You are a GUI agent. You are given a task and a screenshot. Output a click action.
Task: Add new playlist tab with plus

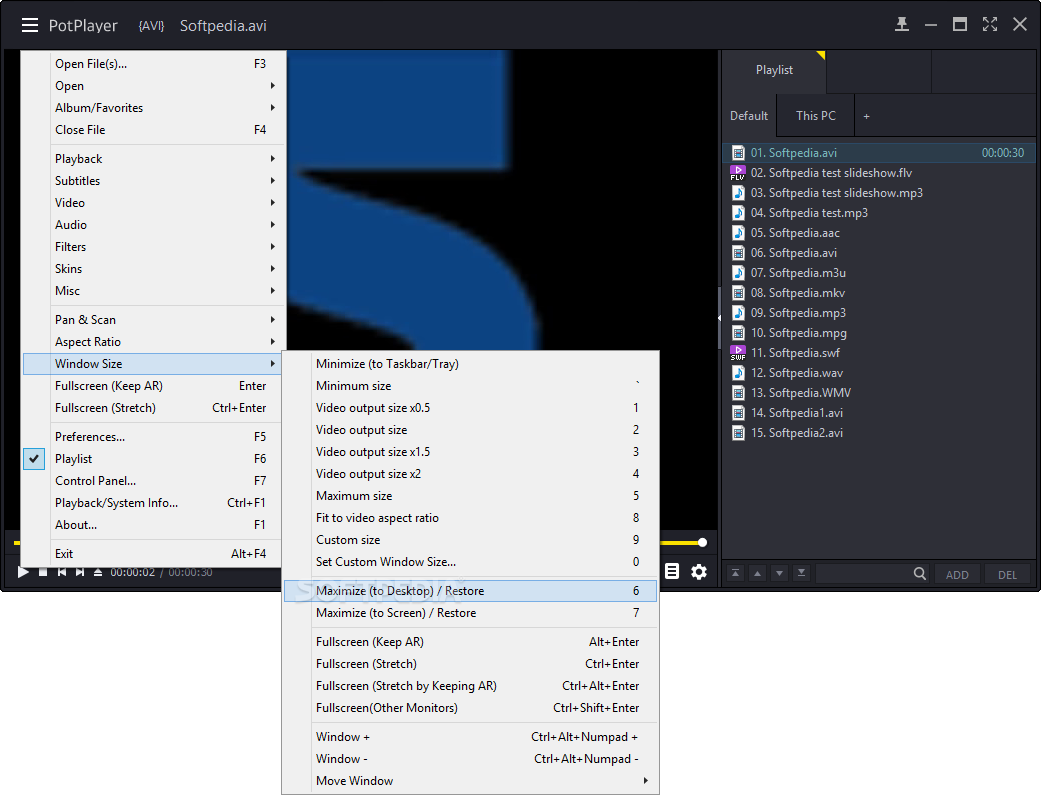(x=866, y=116)
